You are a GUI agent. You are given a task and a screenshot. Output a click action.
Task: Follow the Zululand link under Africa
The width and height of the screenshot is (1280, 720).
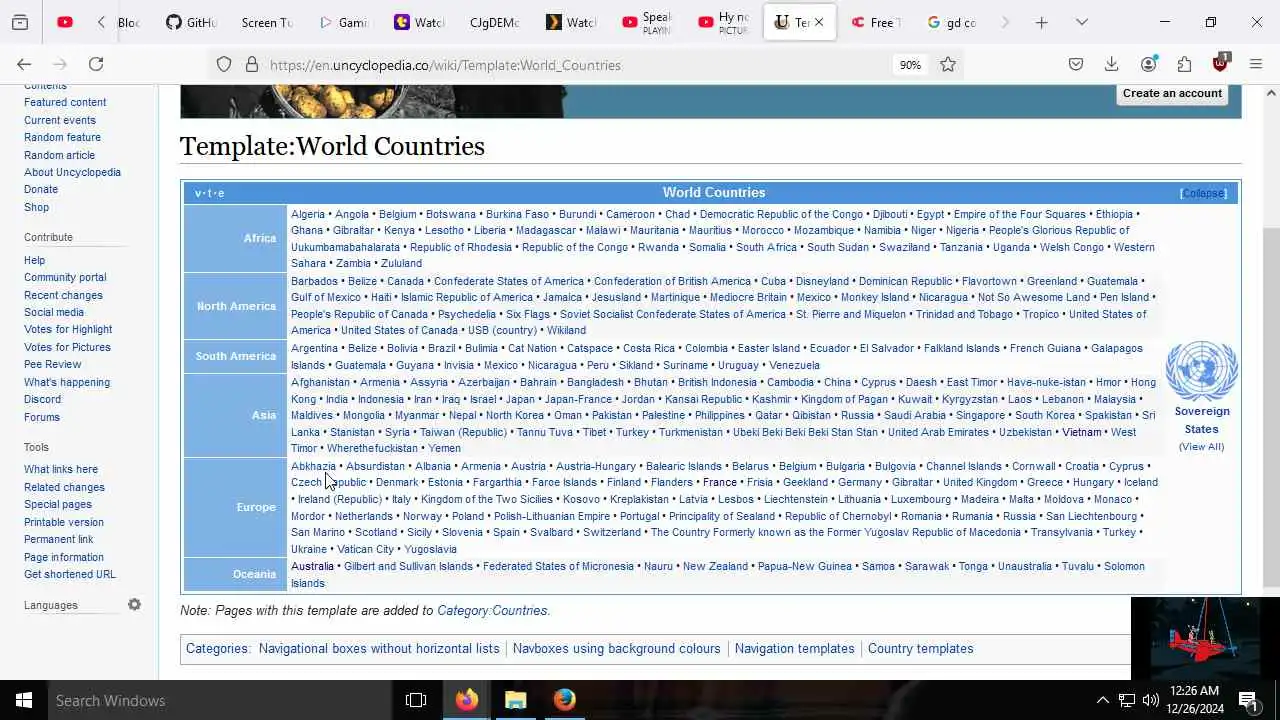pyautogui.click(x=401, y=264)
